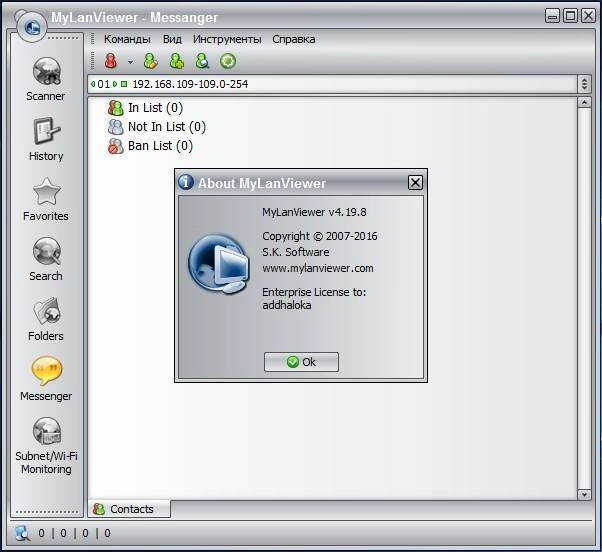The image size is (602, 552).
Task: Click the next range arrow after 01
Action: click(115, 84)
